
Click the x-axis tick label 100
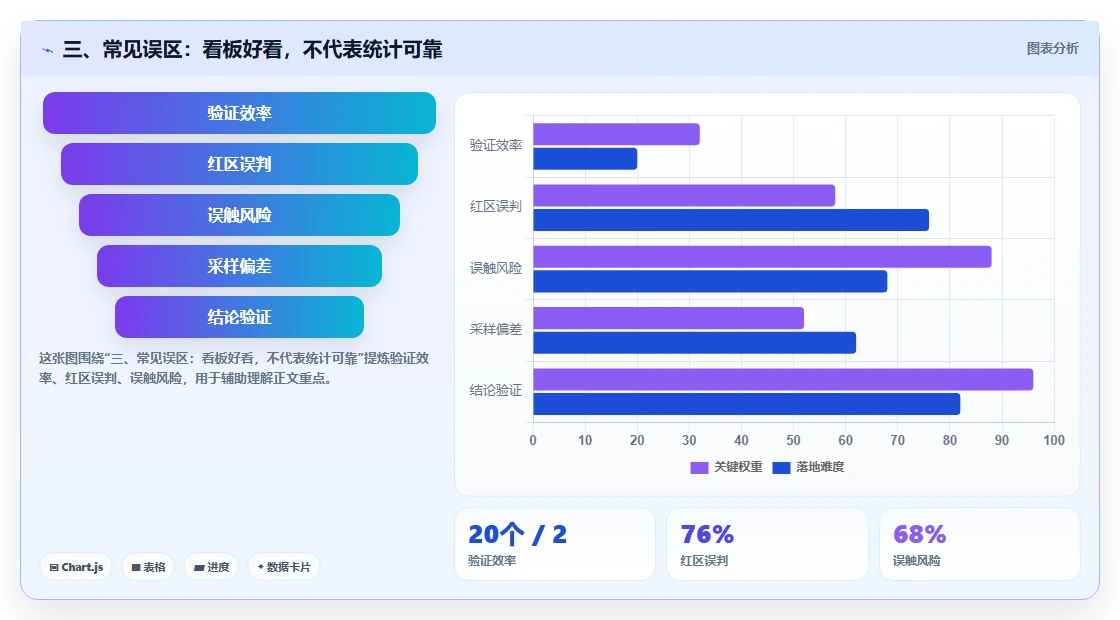[1054, 440]
